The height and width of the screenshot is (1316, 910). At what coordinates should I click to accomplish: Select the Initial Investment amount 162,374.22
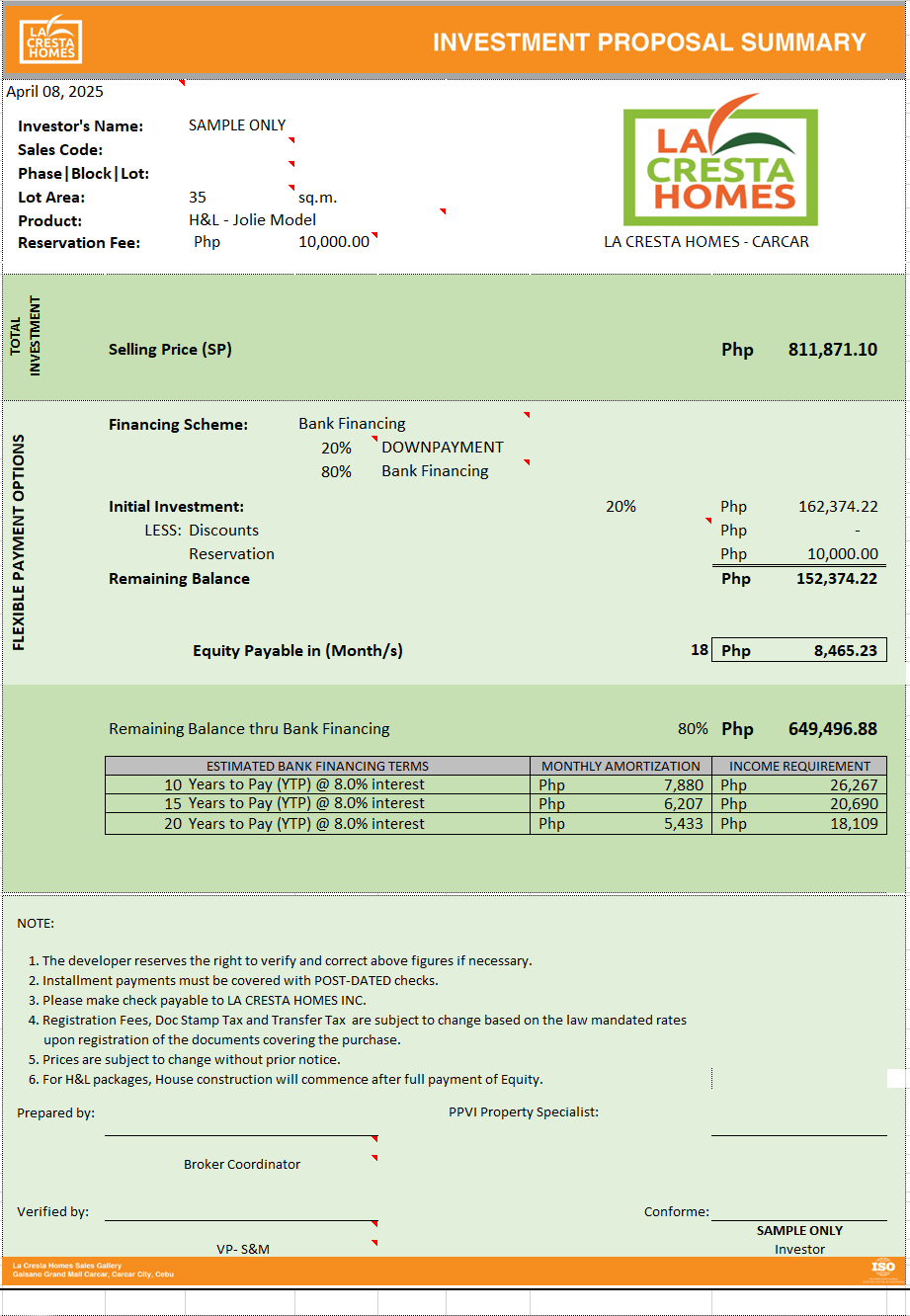pyautogui.click(x=837, y=507)
